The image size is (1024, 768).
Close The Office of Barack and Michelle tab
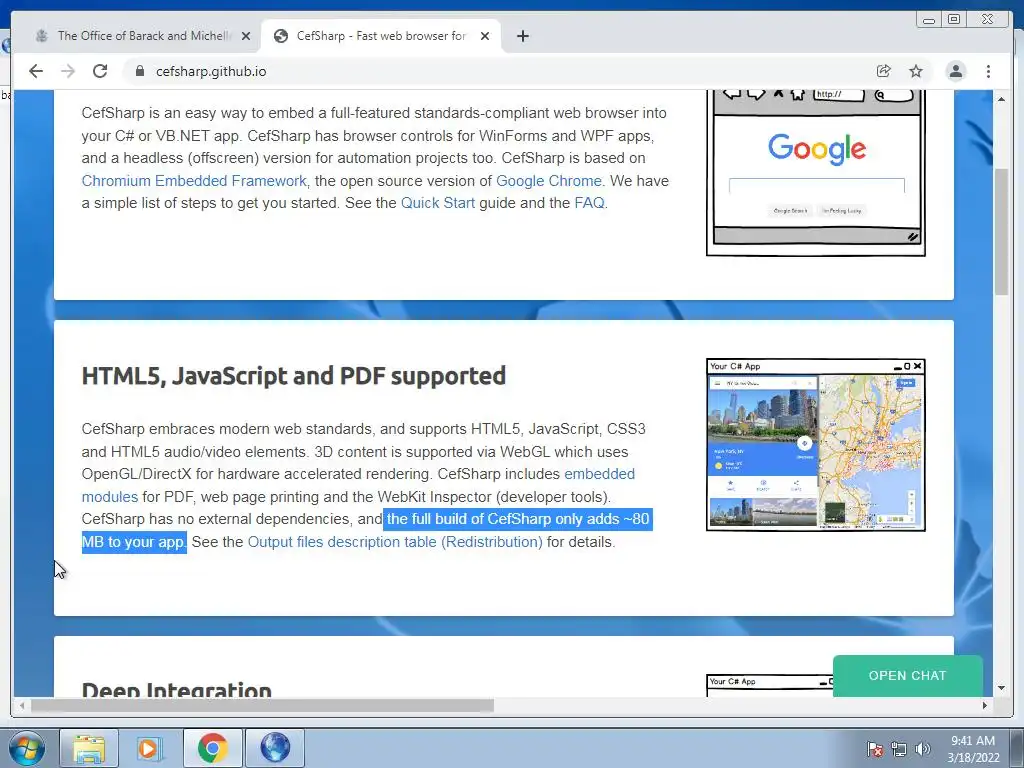coord(246,36)
